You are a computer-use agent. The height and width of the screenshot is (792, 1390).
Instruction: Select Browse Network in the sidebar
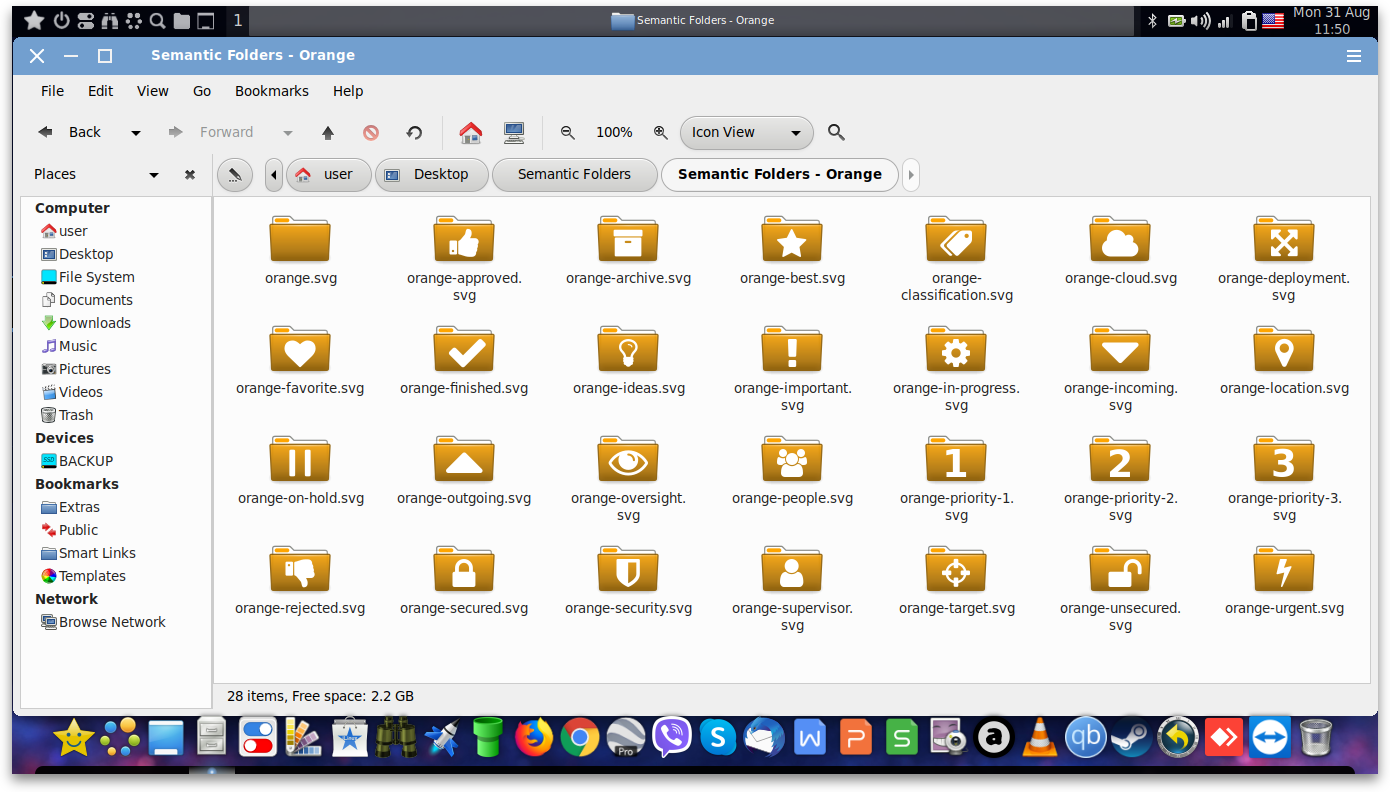[112, 622]
